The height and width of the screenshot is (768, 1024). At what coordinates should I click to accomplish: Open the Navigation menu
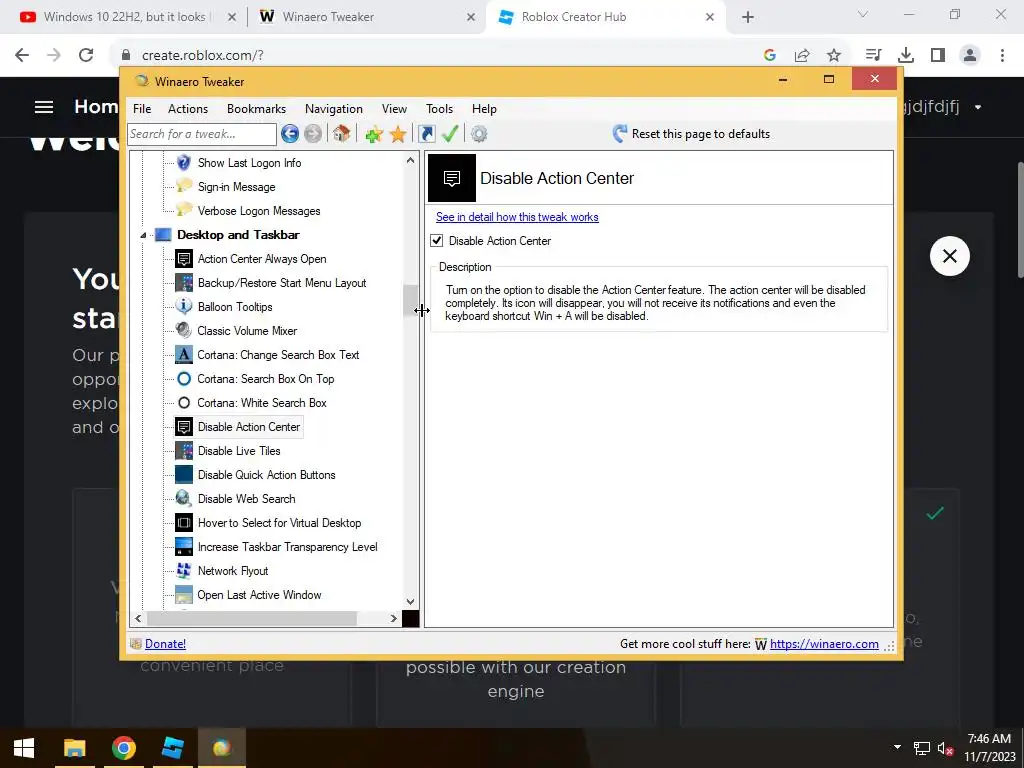334,109
